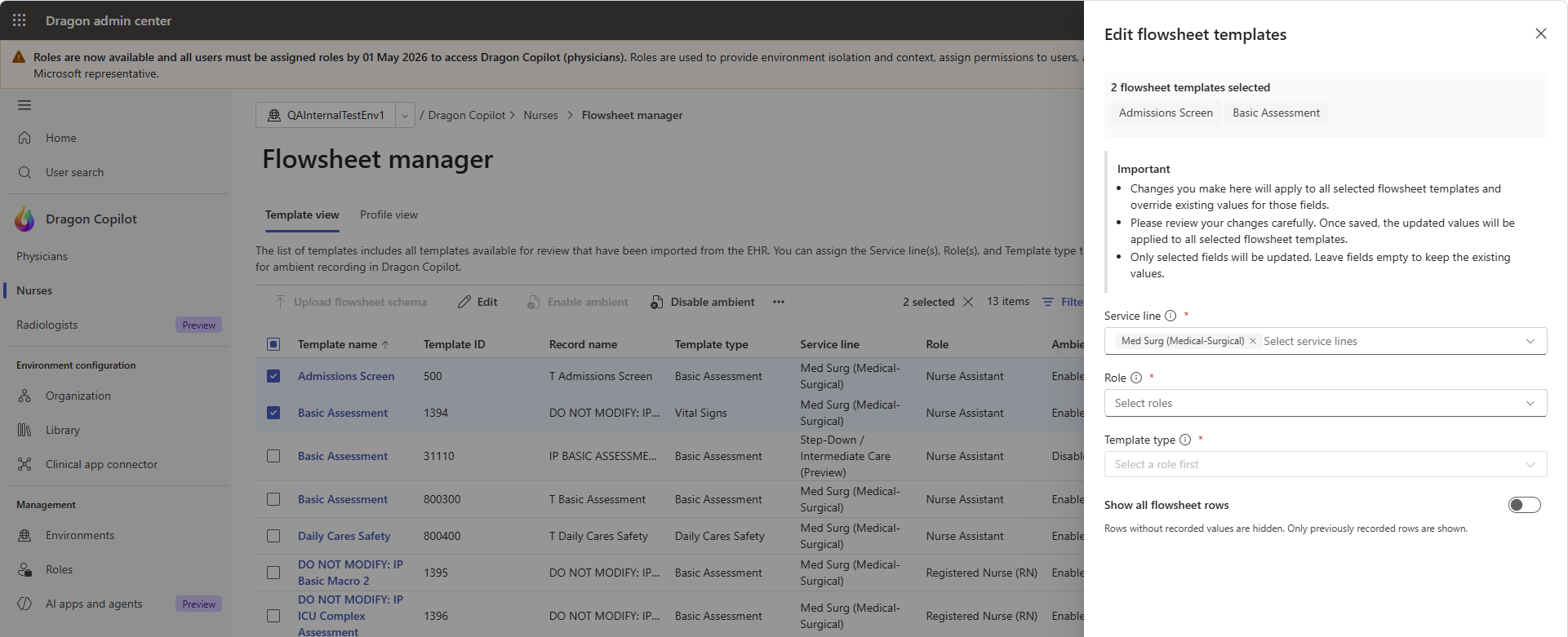Screen dimensions: 1568x637
Task: Click the Organization icon in sidebar
Action: coord(24,396)
